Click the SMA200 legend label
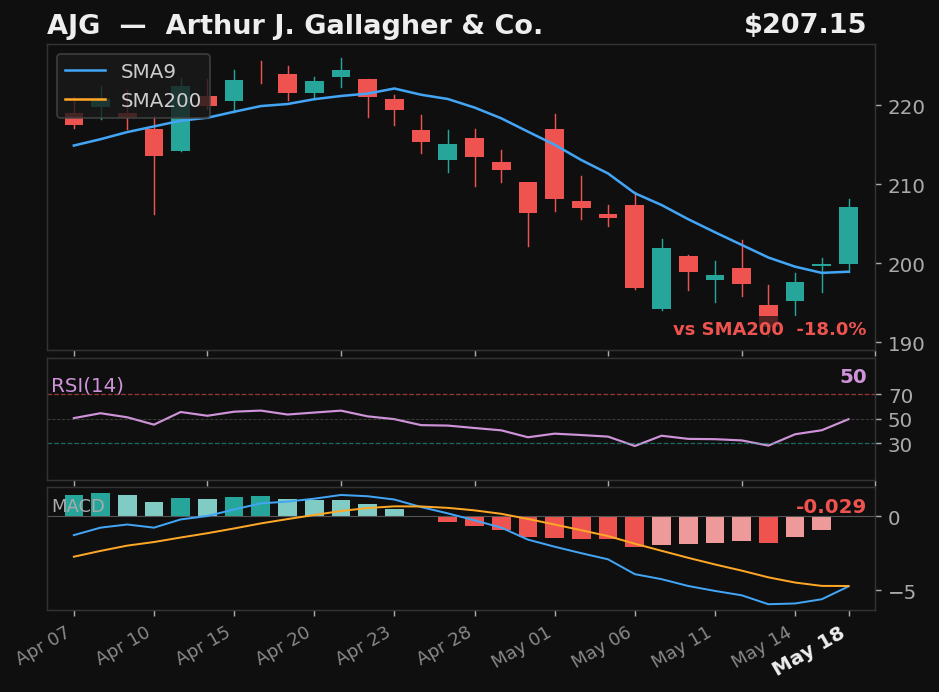Image resolution: width=939 pixels, height=692 pixels. click(161, 101)
